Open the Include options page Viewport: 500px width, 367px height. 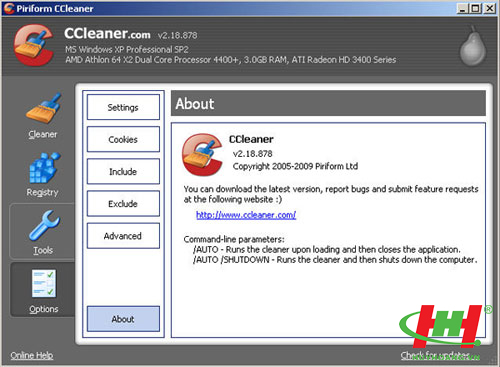point(123,172)
